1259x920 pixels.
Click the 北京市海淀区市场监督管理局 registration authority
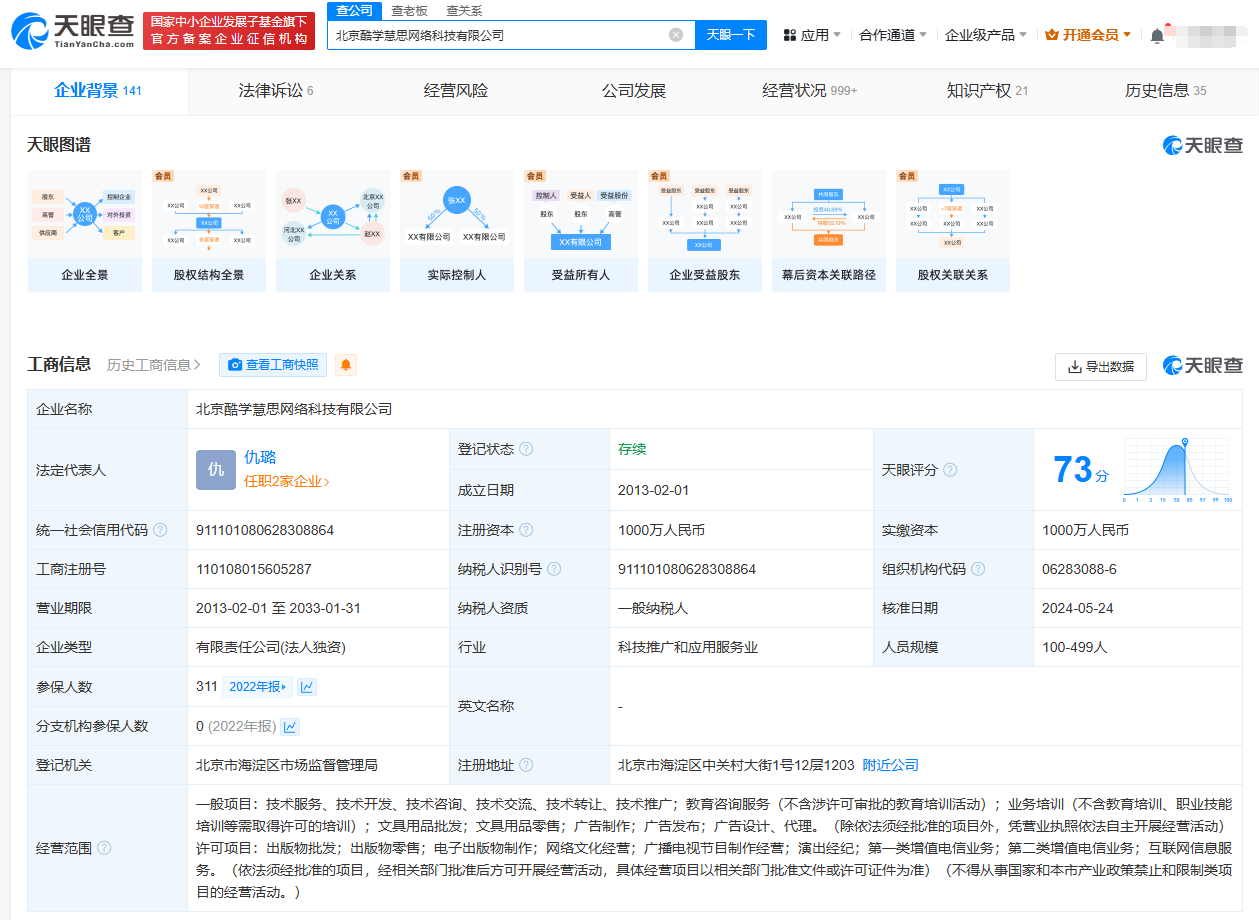(287, 765)
